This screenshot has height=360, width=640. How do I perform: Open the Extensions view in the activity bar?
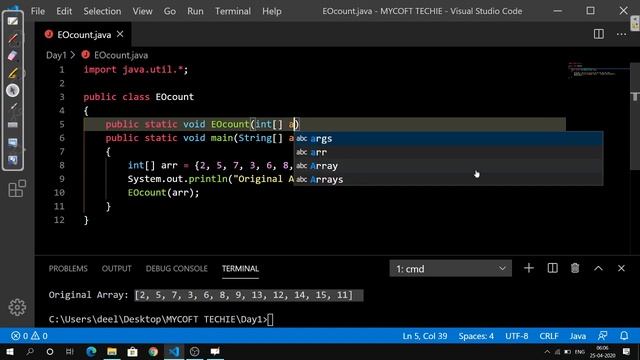click(x=17, y=189)
